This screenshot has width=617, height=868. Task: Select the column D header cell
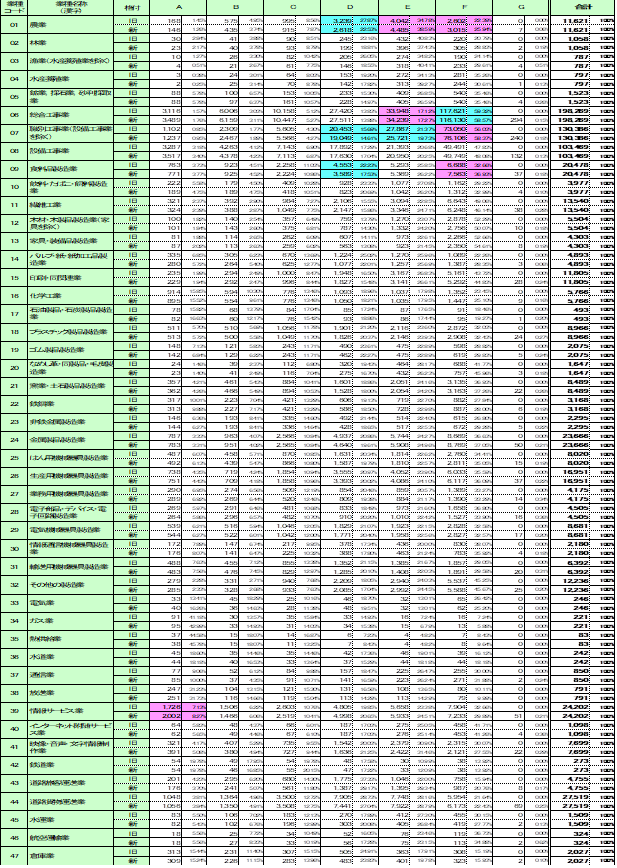click(349, 8)
